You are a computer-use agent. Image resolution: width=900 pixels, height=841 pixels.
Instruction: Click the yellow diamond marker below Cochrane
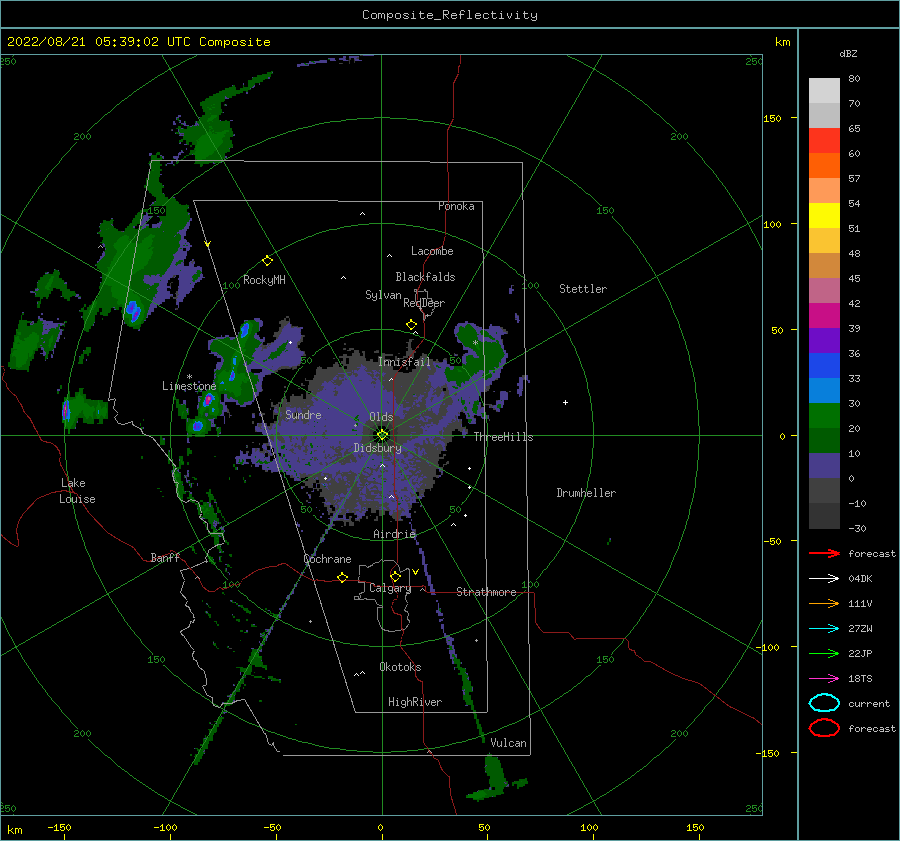pyautogui.click(x=342, y=577)
